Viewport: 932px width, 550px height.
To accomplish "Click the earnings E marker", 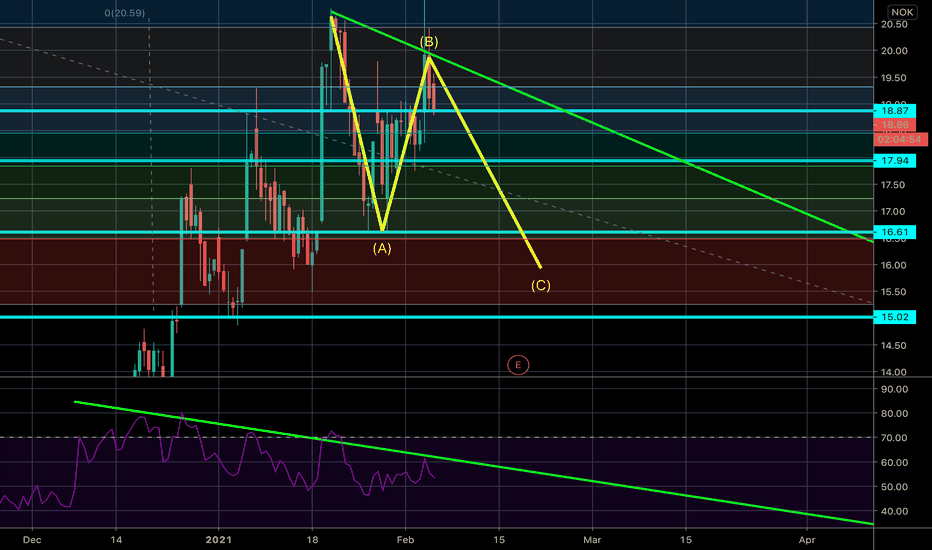I will (518, 365).
